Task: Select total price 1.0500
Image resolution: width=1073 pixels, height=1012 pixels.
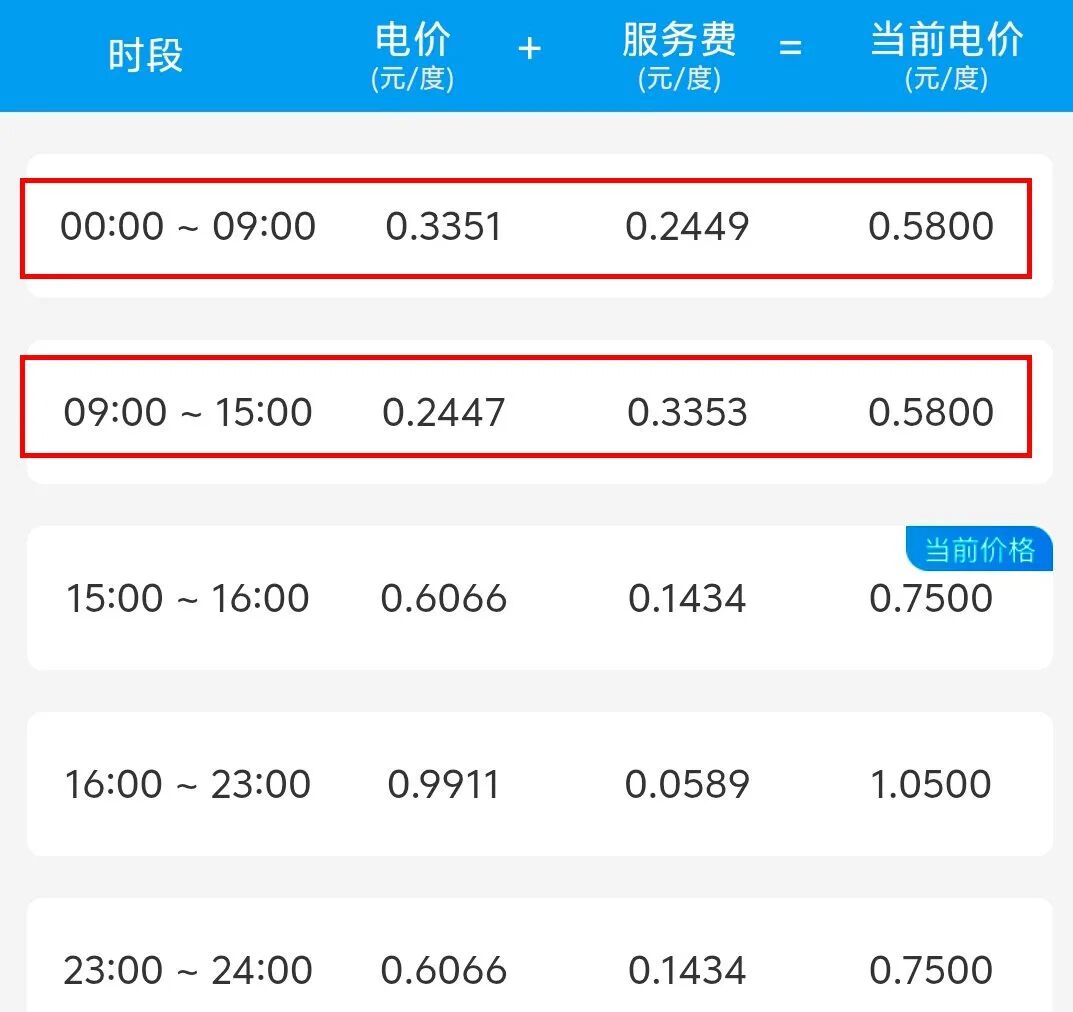Action: (931, 784)
